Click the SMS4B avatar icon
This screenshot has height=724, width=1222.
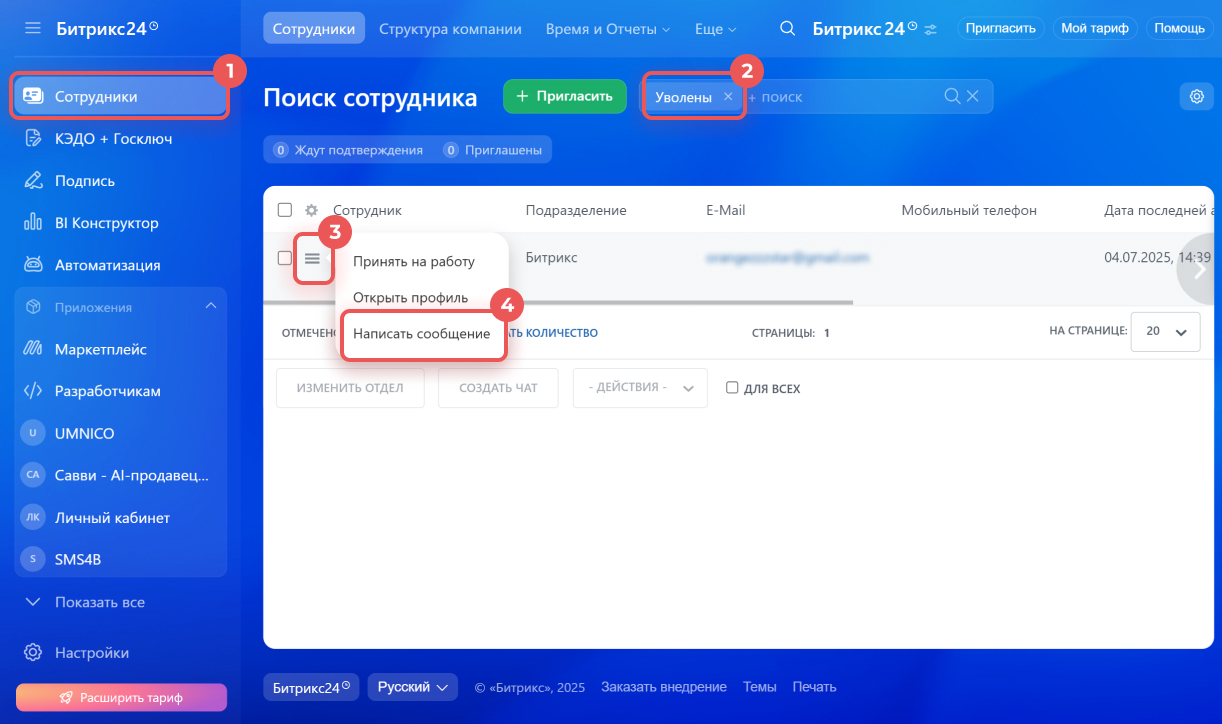tap(33, 560)
